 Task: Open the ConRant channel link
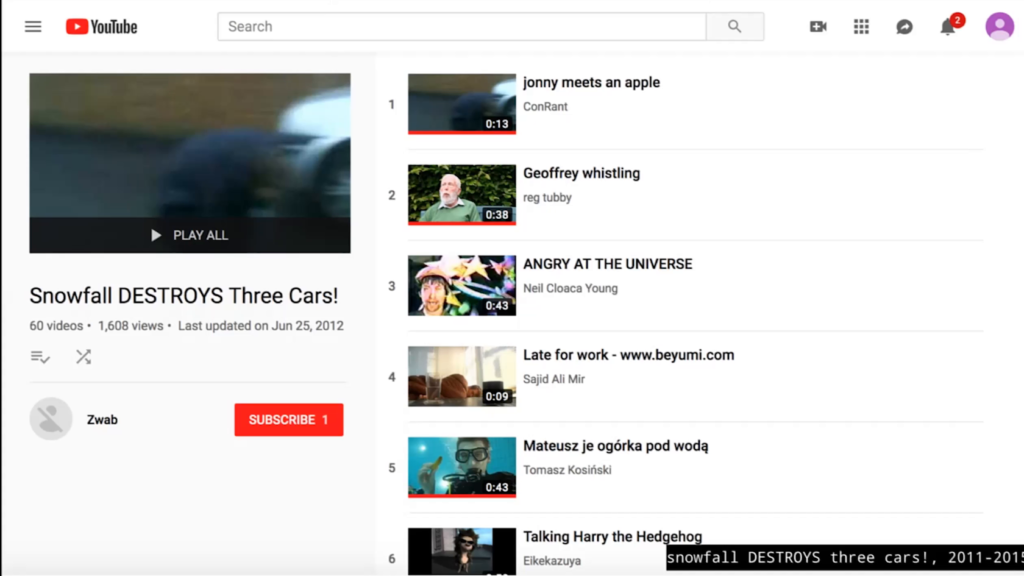click(545, 106)
